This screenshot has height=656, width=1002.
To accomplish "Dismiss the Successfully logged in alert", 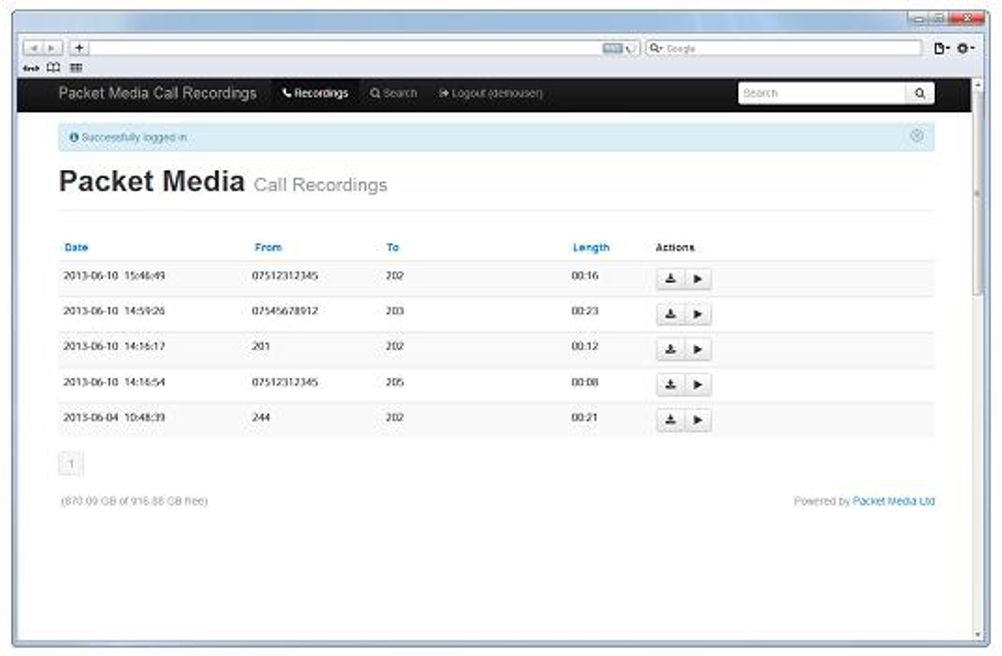I will (x=916, y=135).
